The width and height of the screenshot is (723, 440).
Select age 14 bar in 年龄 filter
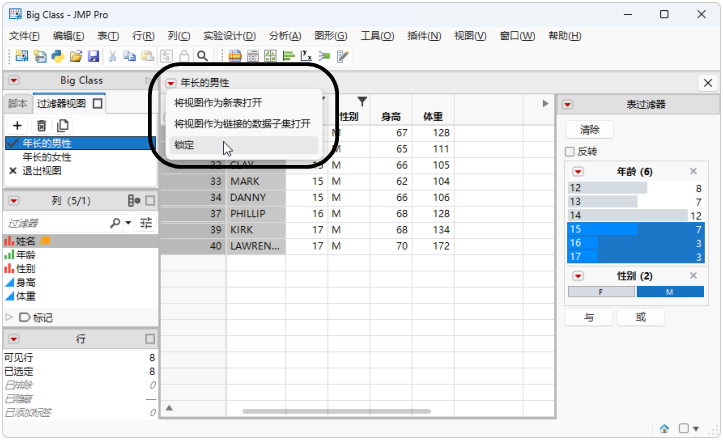(x=636, y=215)
